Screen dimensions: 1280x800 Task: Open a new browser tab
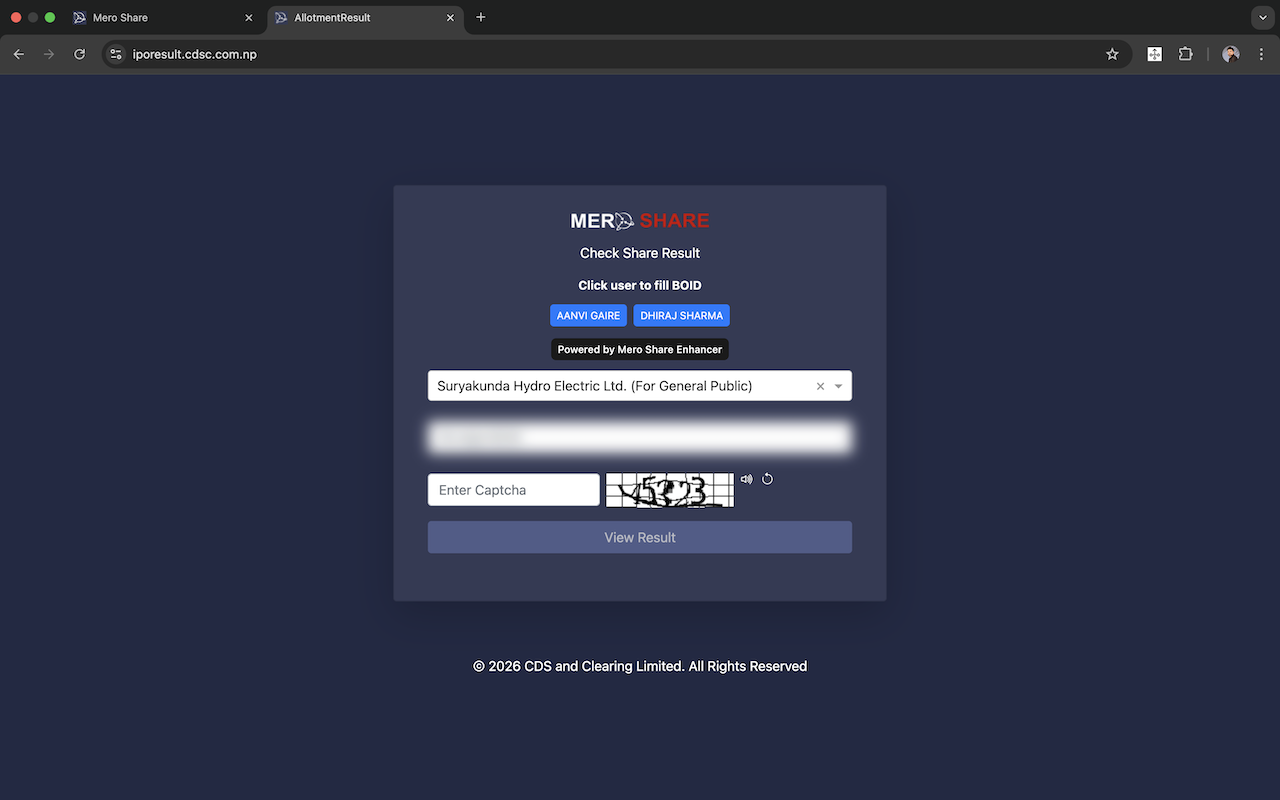(481, 17)
